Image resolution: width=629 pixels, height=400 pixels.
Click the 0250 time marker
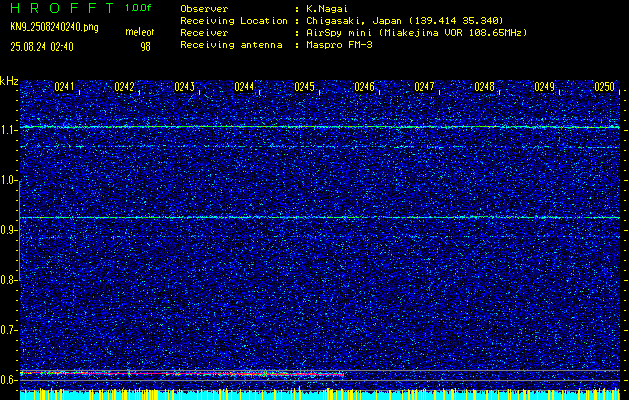pos(605,87)
